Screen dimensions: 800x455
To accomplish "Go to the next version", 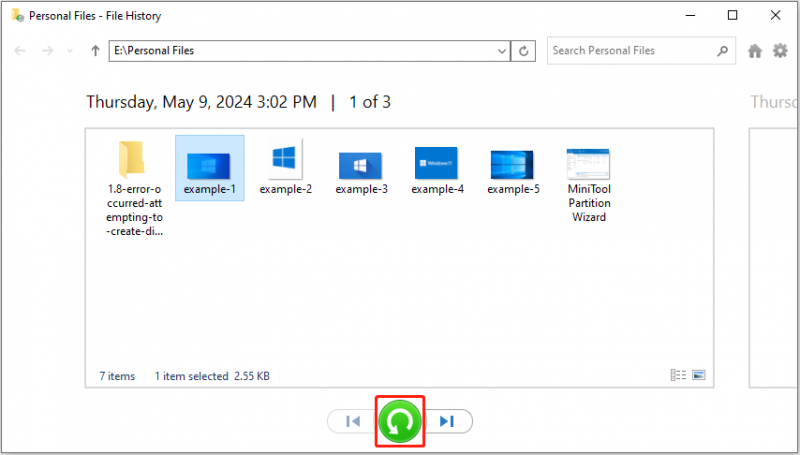I will 447,421.
